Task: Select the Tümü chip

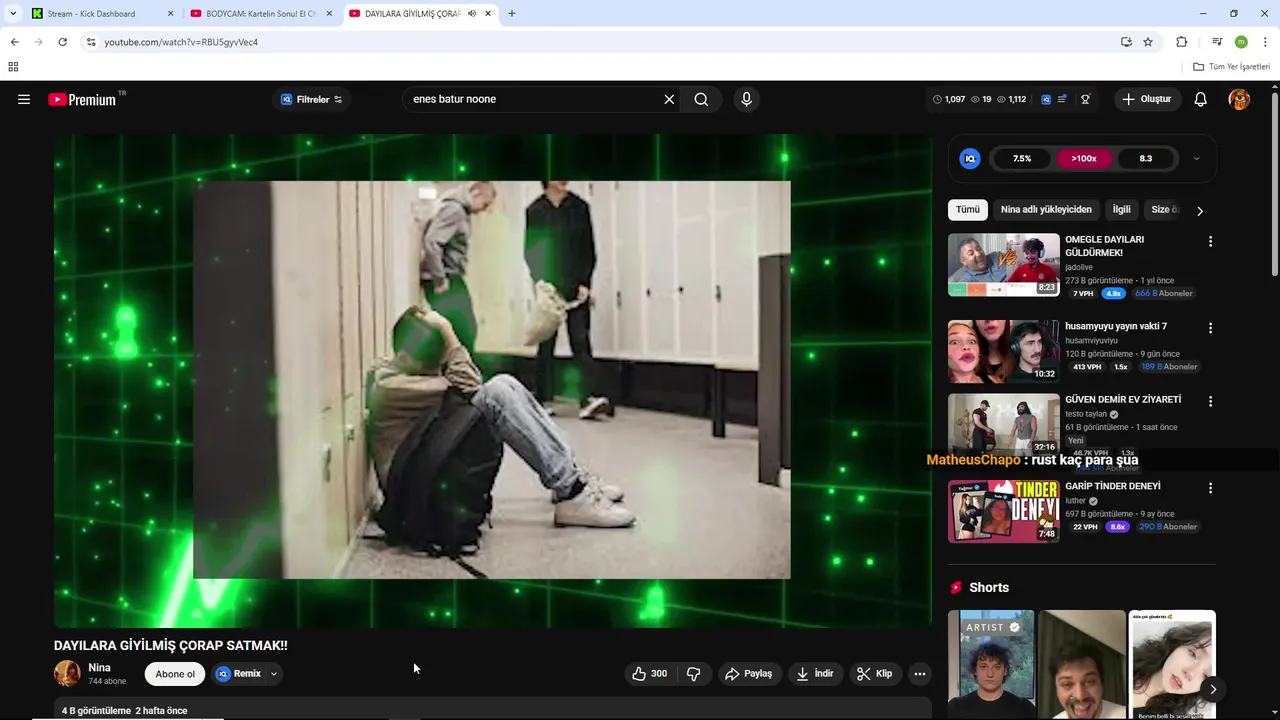Action: coord(968,210)
